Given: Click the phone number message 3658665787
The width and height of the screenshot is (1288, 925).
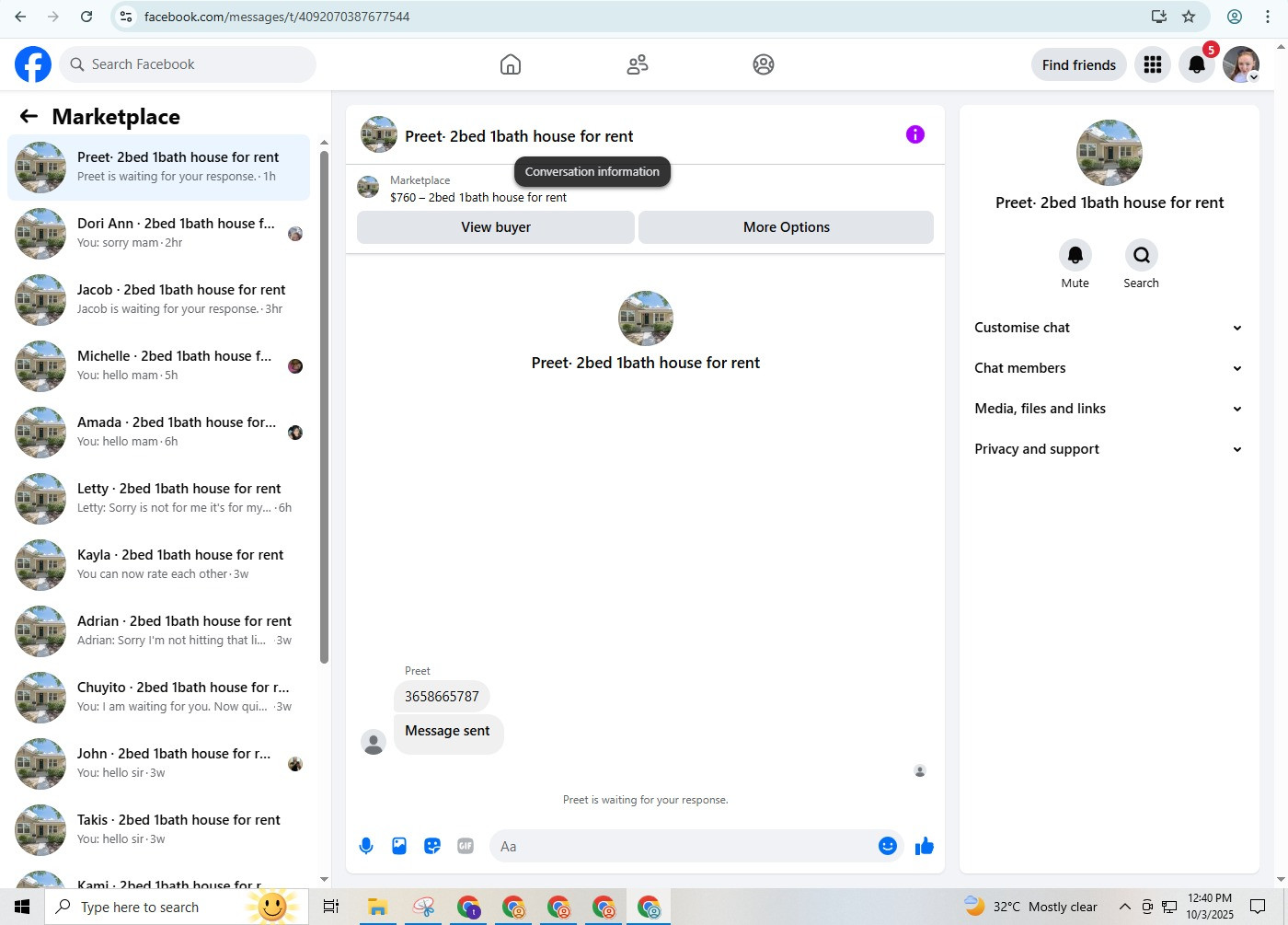Looking at the screenshot, I should 442,697.
